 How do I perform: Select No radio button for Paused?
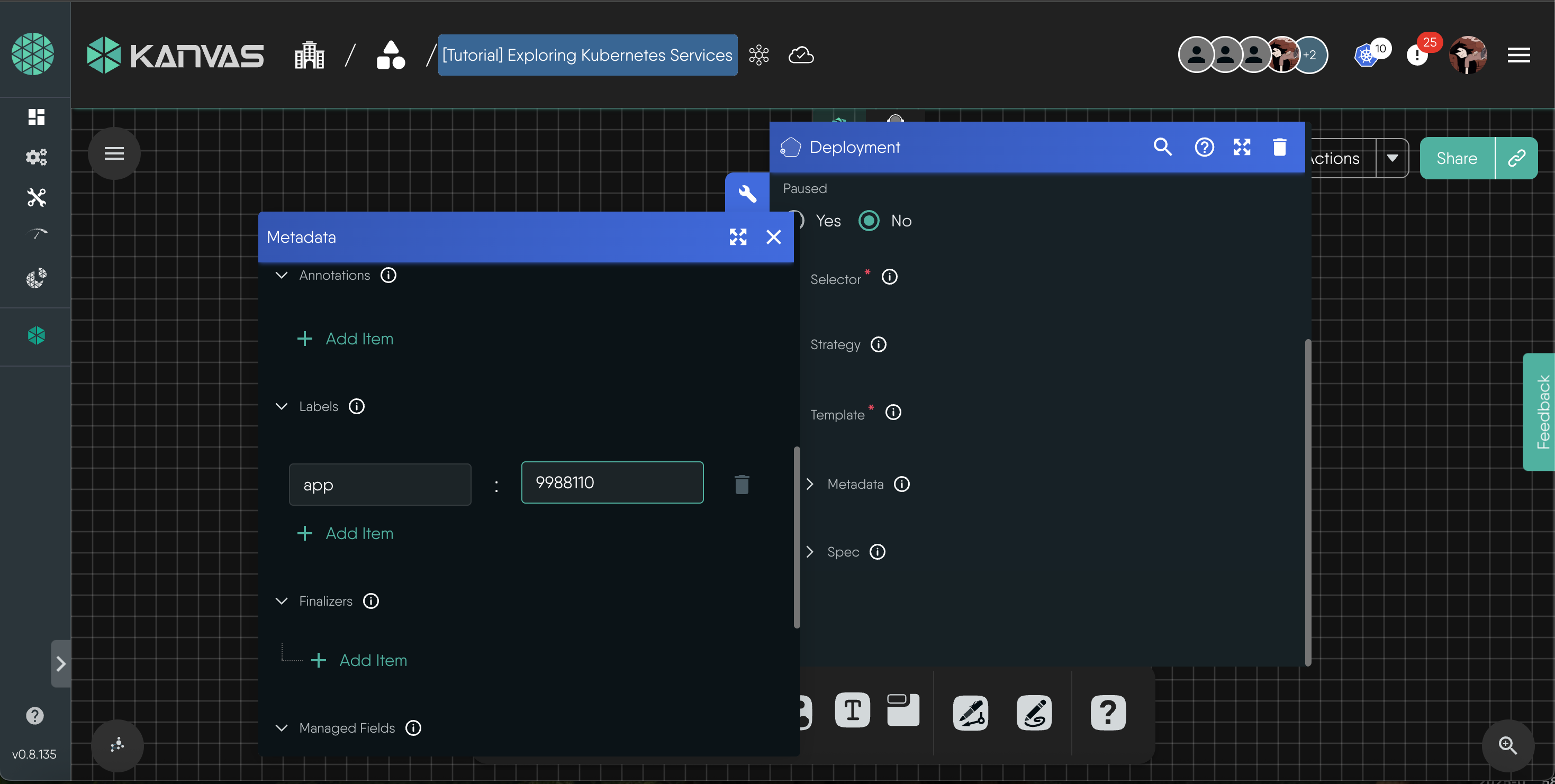pos(869,221)
